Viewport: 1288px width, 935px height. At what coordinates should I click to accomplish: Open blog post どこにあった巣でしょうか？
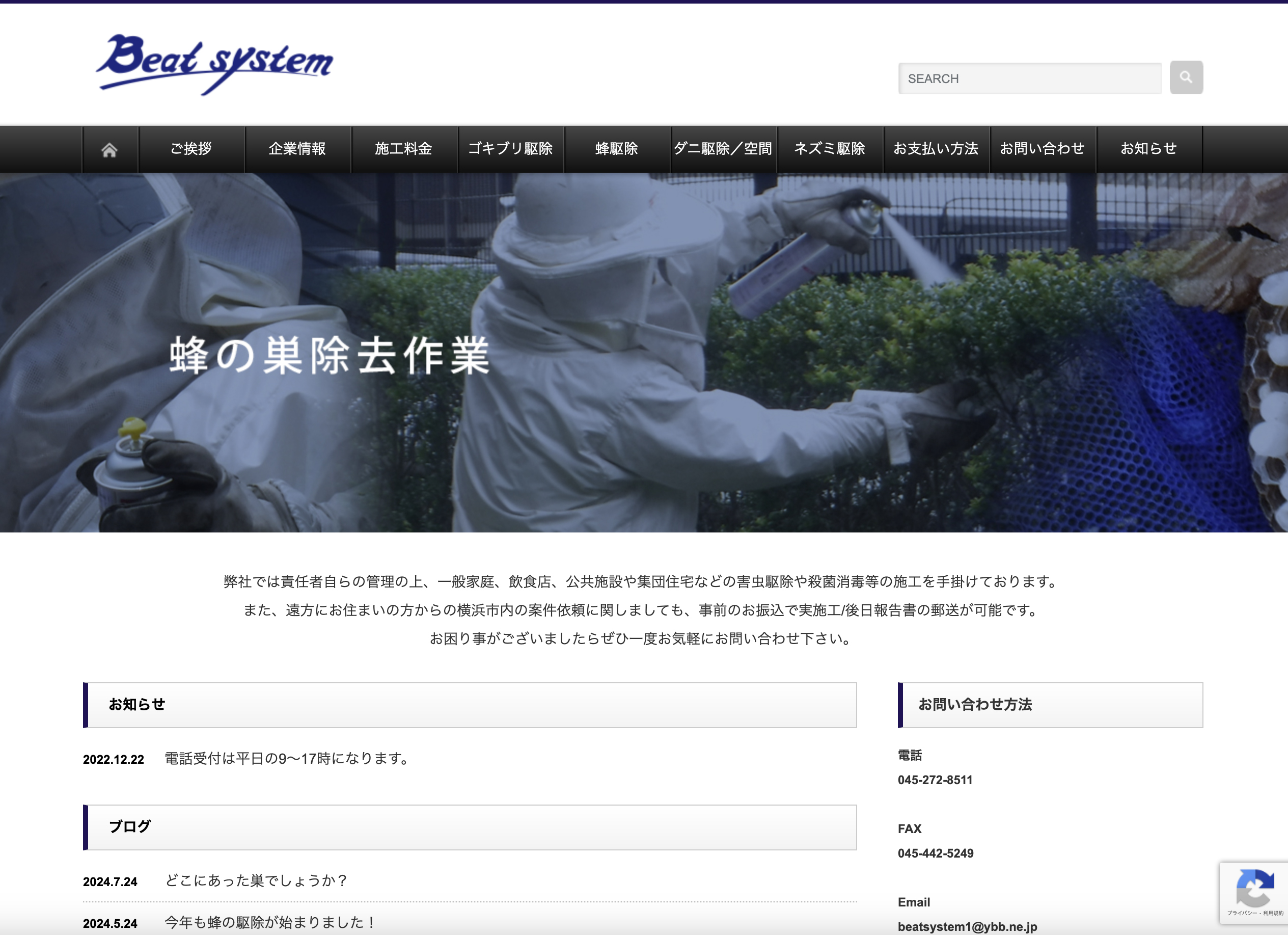pyautogui.click(x=256, y=880)
